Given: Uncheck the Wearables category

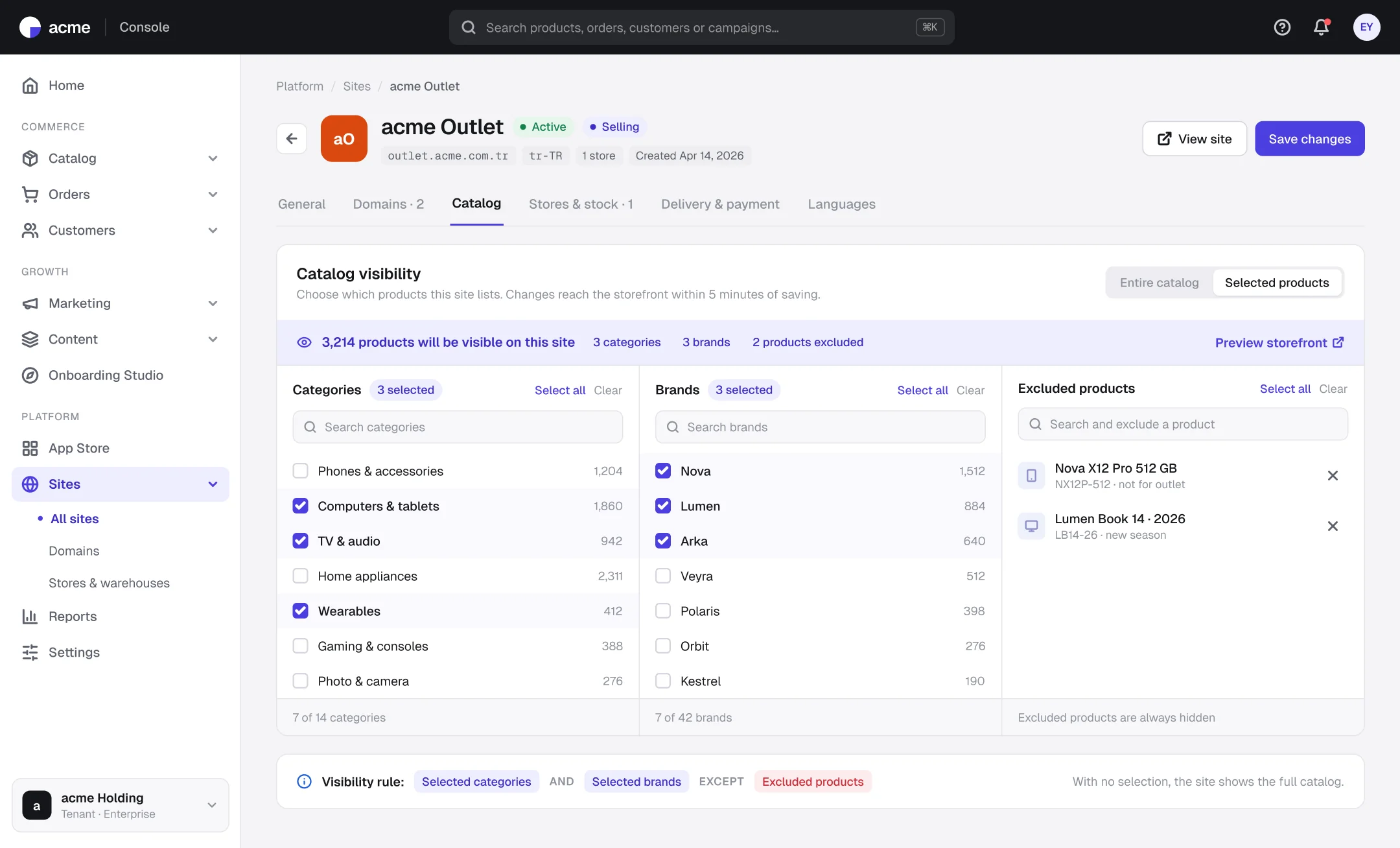Looking at the screenshot, I should click(x=300, y=611).
